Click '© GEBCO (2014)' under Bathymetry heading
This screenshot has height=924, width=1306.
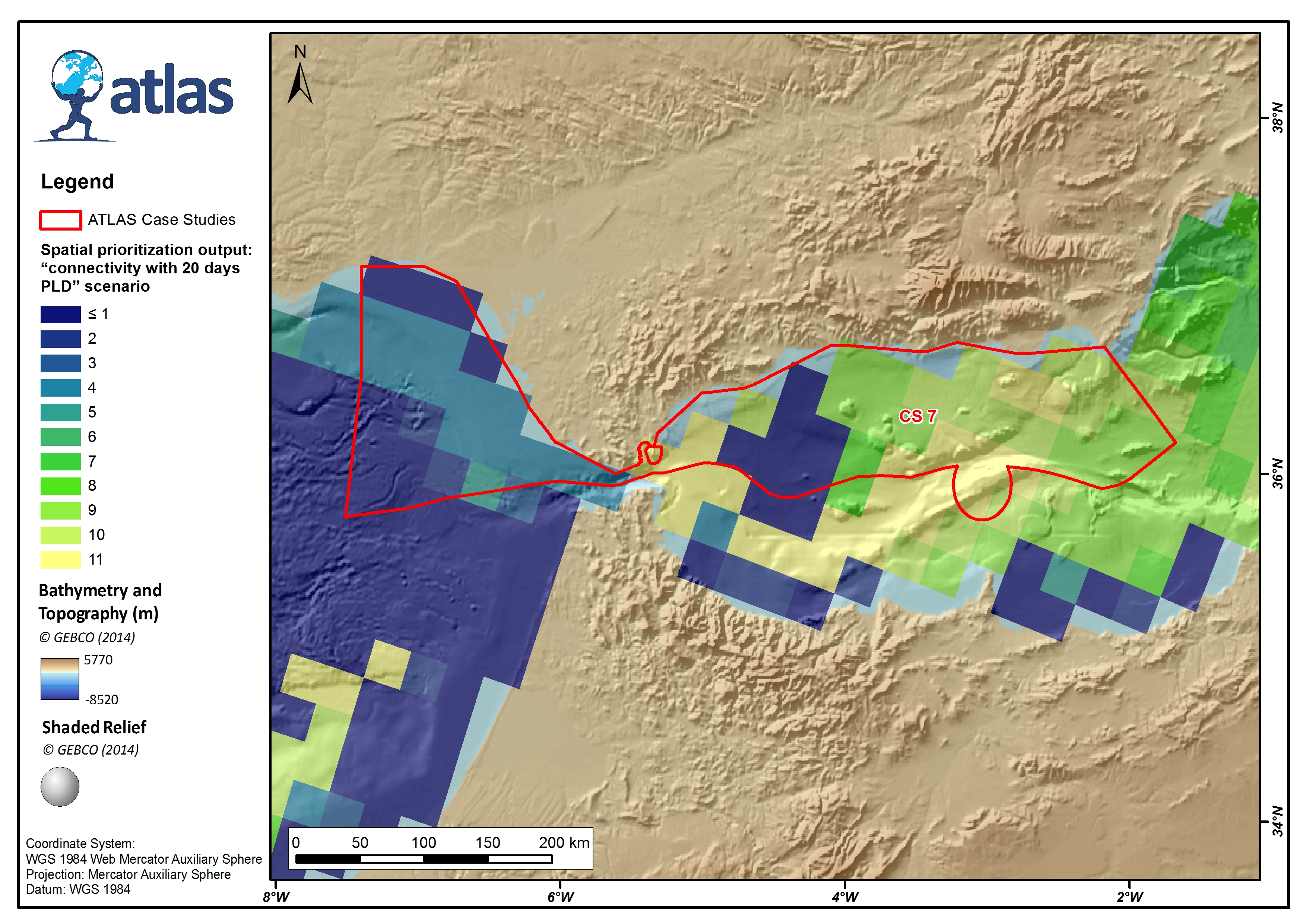coord(87,637)
